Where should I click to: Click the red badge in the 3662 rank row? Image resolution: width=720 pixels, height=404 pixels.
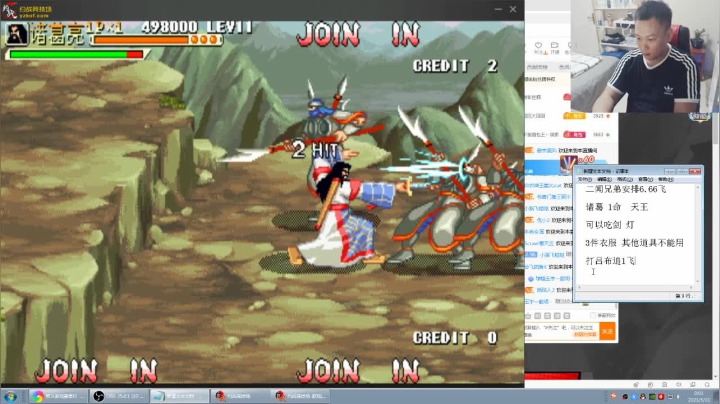[574, 135]
